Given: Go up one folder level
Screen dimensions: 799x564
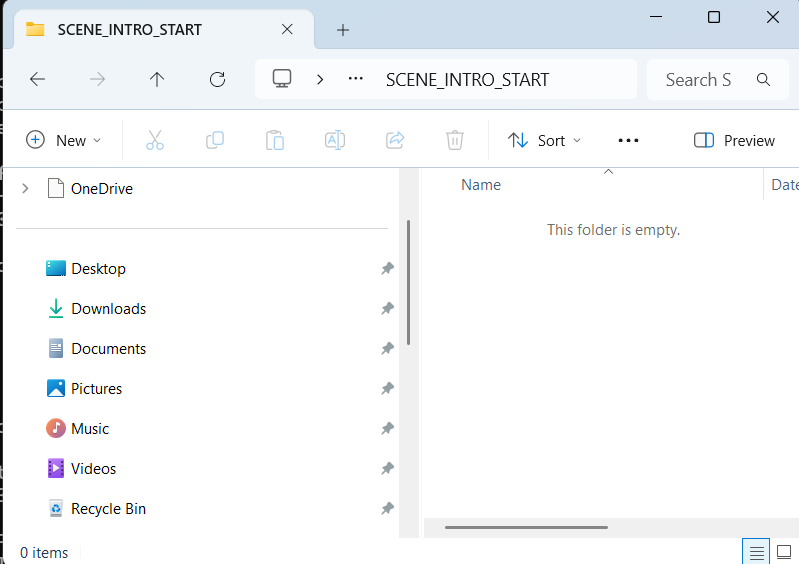Looking at the screenshot, I should click(x=157, y=80).
